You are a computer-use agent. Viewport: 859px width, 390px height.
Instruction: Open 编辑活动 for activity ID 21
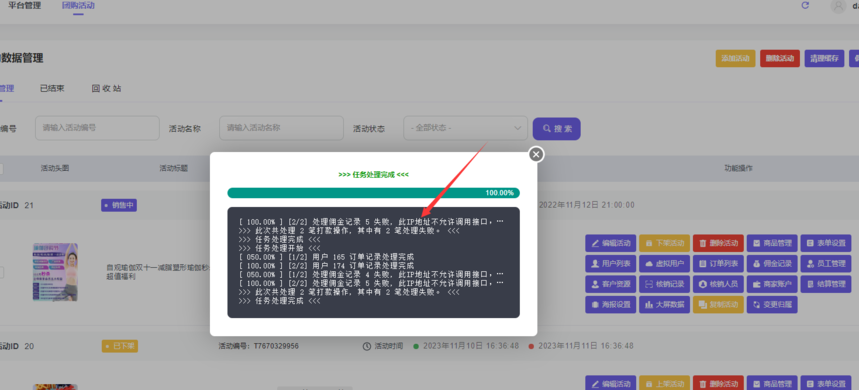coord(610,243)
